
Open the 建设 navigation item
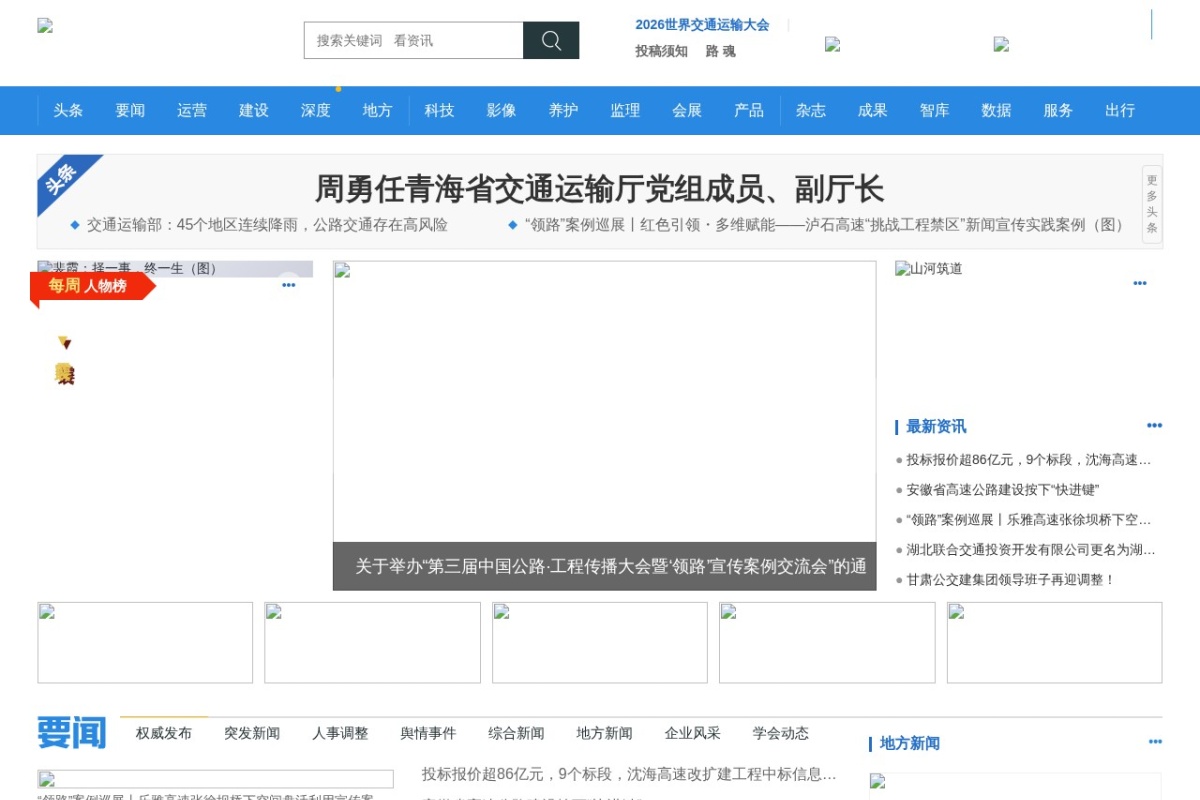[x=254, y=110]
